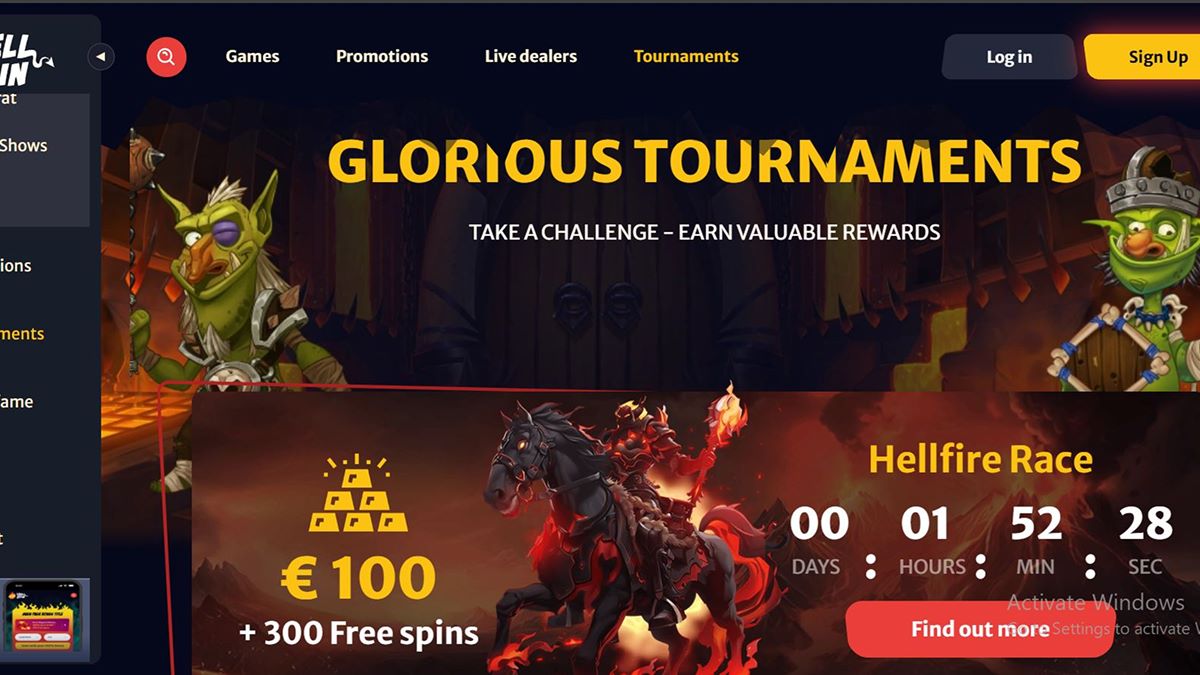Open the mobile app promo thumbnail
The height and width of the screenshot is (675, 1200).
pos(46,618)
